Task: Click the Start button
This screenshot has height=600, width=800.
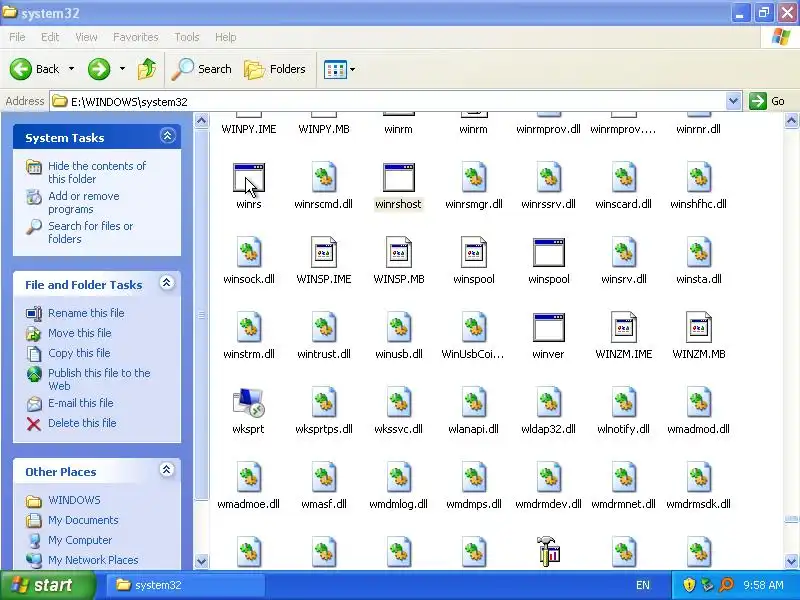Action: [x=47, y=585]
